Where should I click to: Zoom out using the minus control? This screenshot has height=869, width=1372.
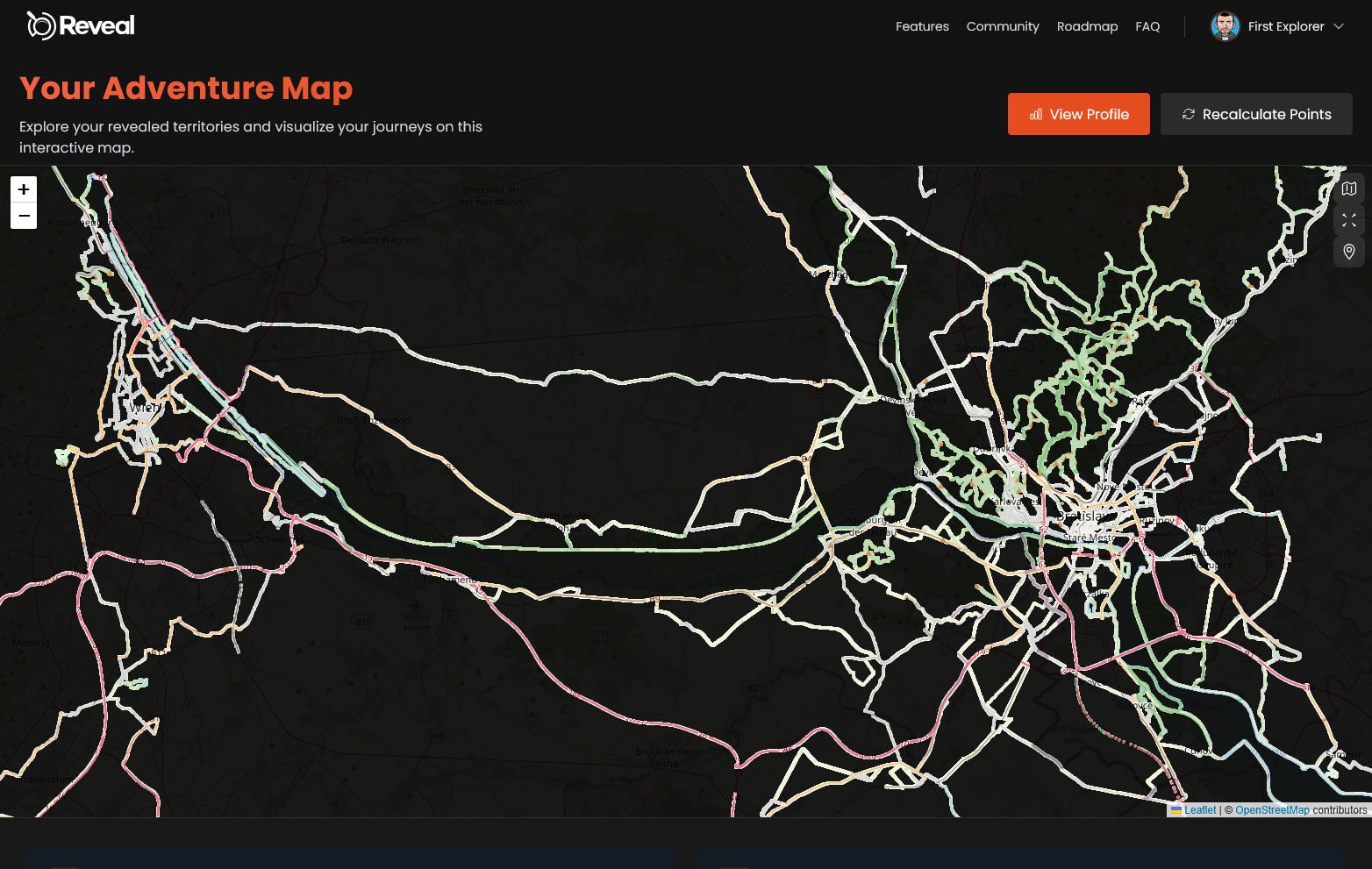24,215
